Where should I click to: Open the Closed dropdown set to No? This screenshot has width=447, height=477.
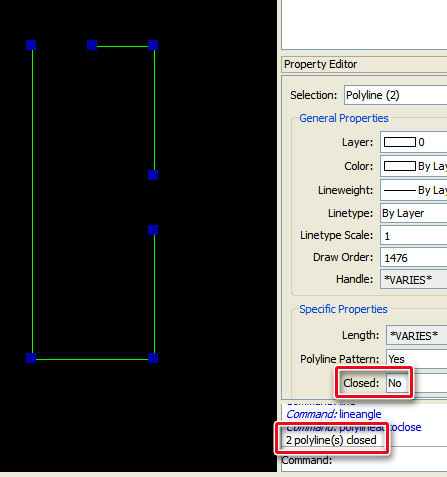417,383
